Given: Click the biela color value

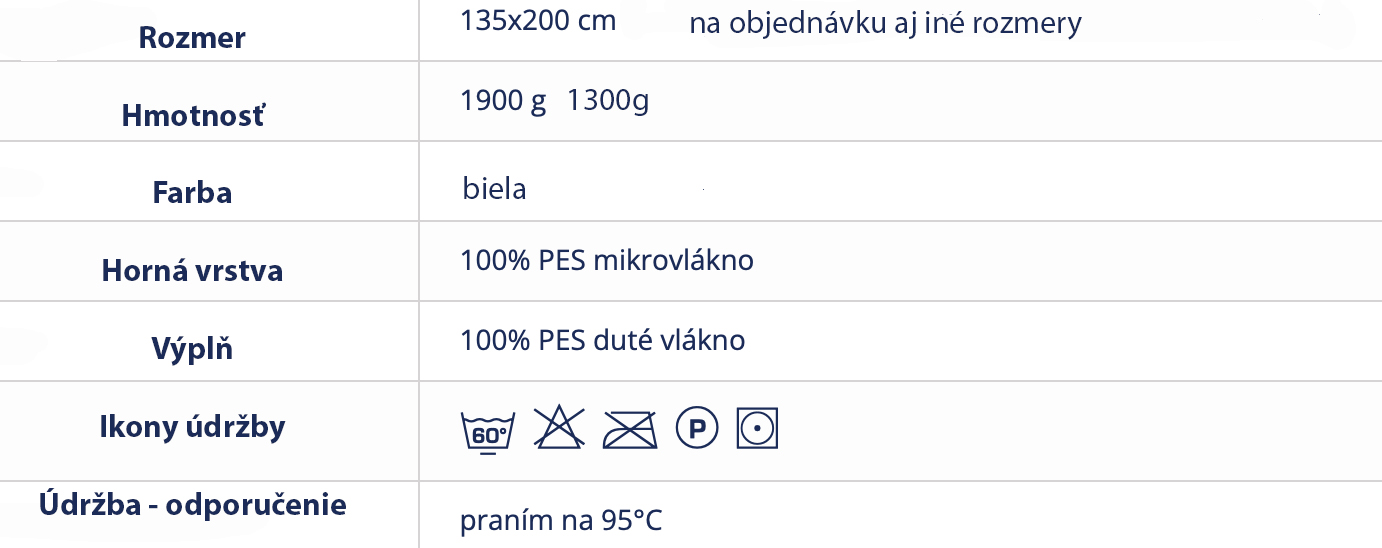Looking at the screenshot, I should (x=494, y=188).
